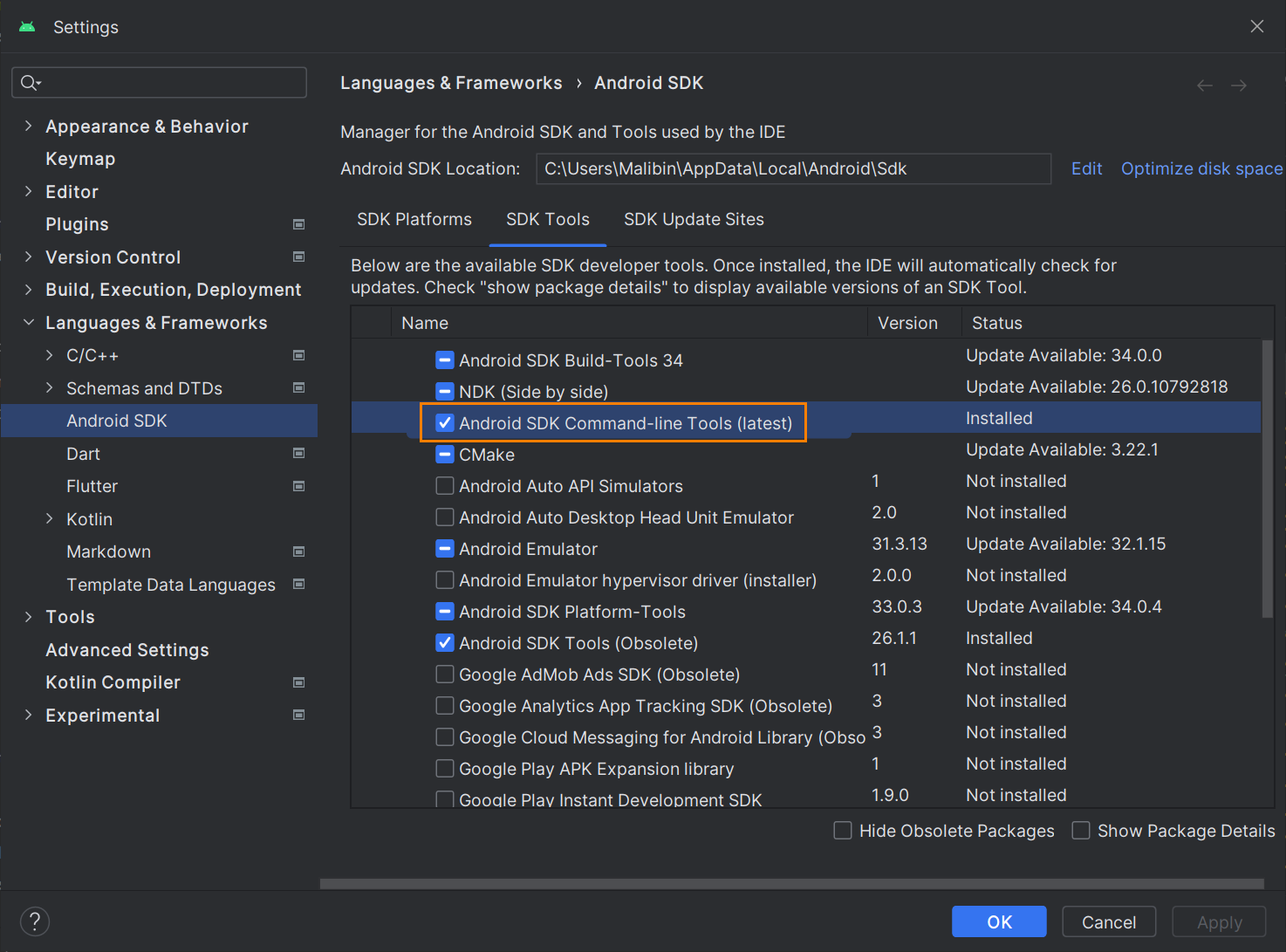Click the project-level icon beside Dart

click(299, 453)
